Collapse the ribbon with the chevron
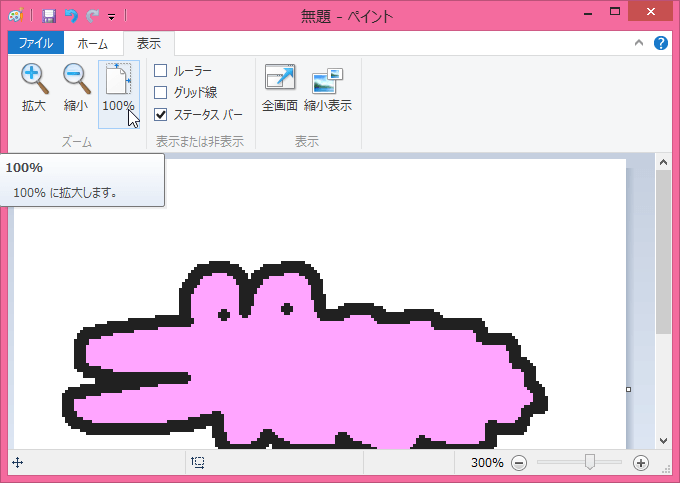This screenshot has height=483, width=680. click(639, 42)
